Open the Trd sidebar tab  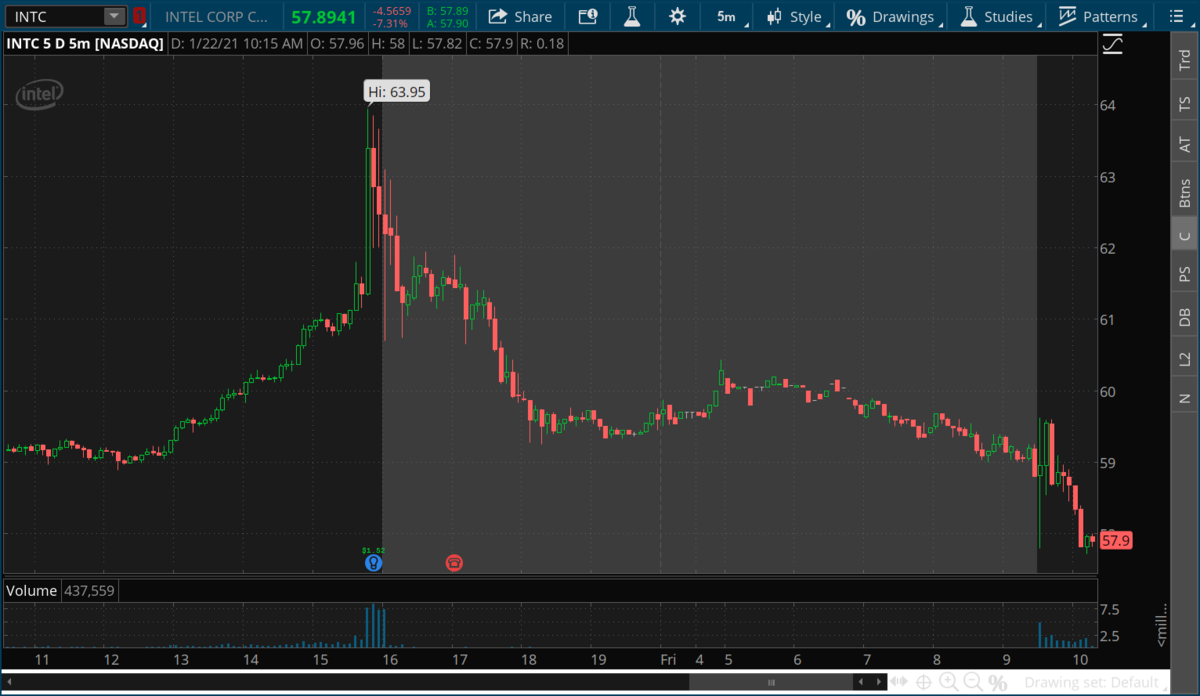pyautogui.click(x=1185, y=60)
